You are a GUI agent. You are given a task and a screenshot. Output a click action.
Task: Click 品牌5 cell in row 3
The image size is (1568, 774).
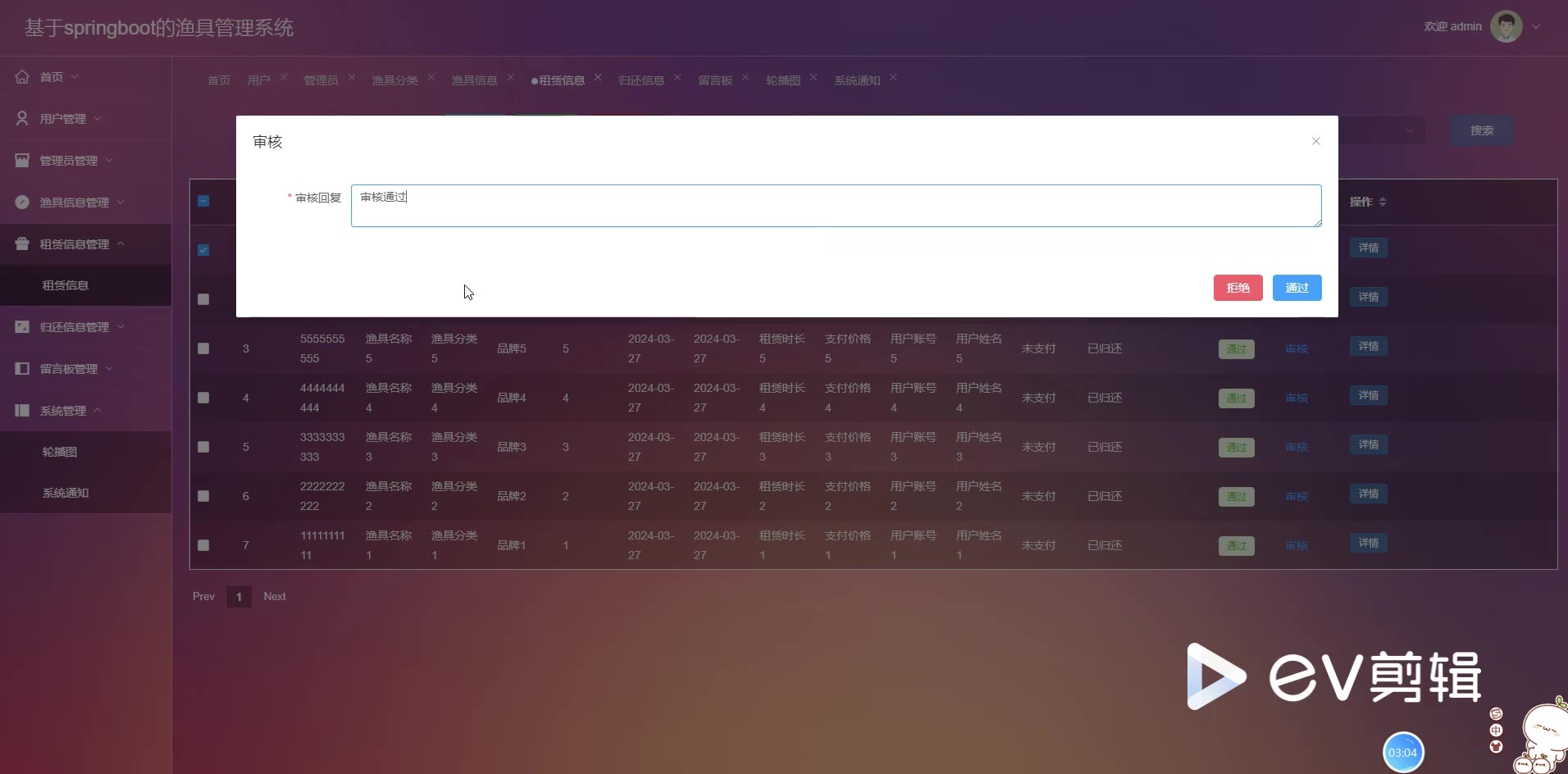click(x=512, y=348)
